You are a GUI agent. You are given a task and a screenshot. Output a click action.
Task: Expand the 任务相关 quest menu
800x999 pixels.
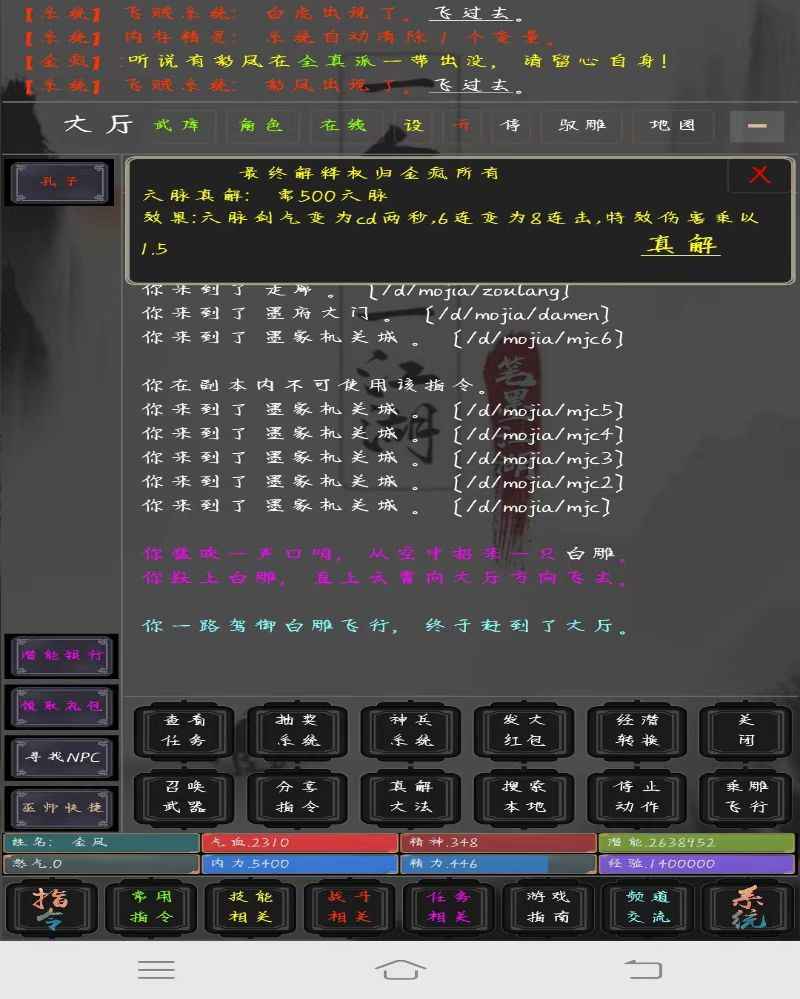click(x=447, y=909)
